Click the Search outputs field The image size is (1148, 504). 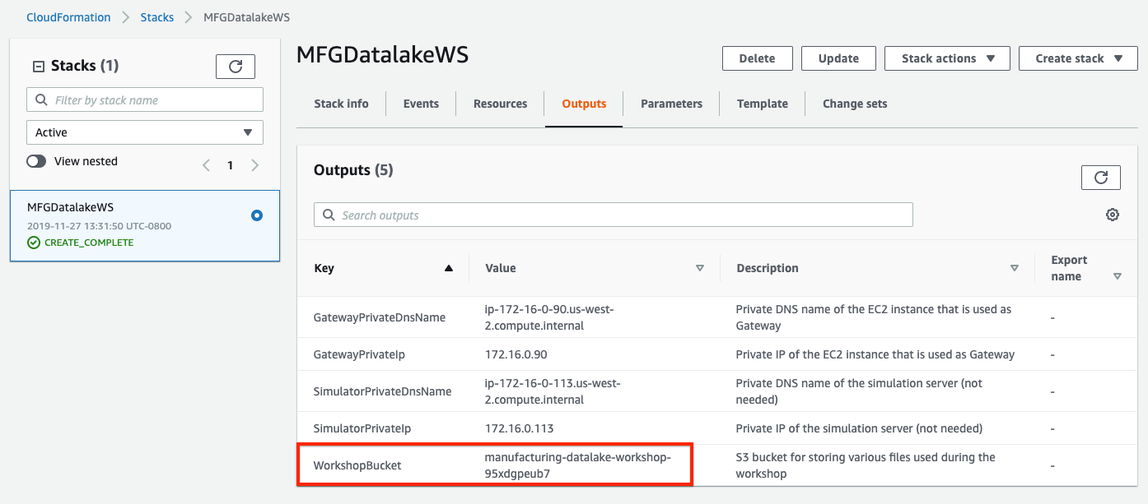(x=613, y=215)
